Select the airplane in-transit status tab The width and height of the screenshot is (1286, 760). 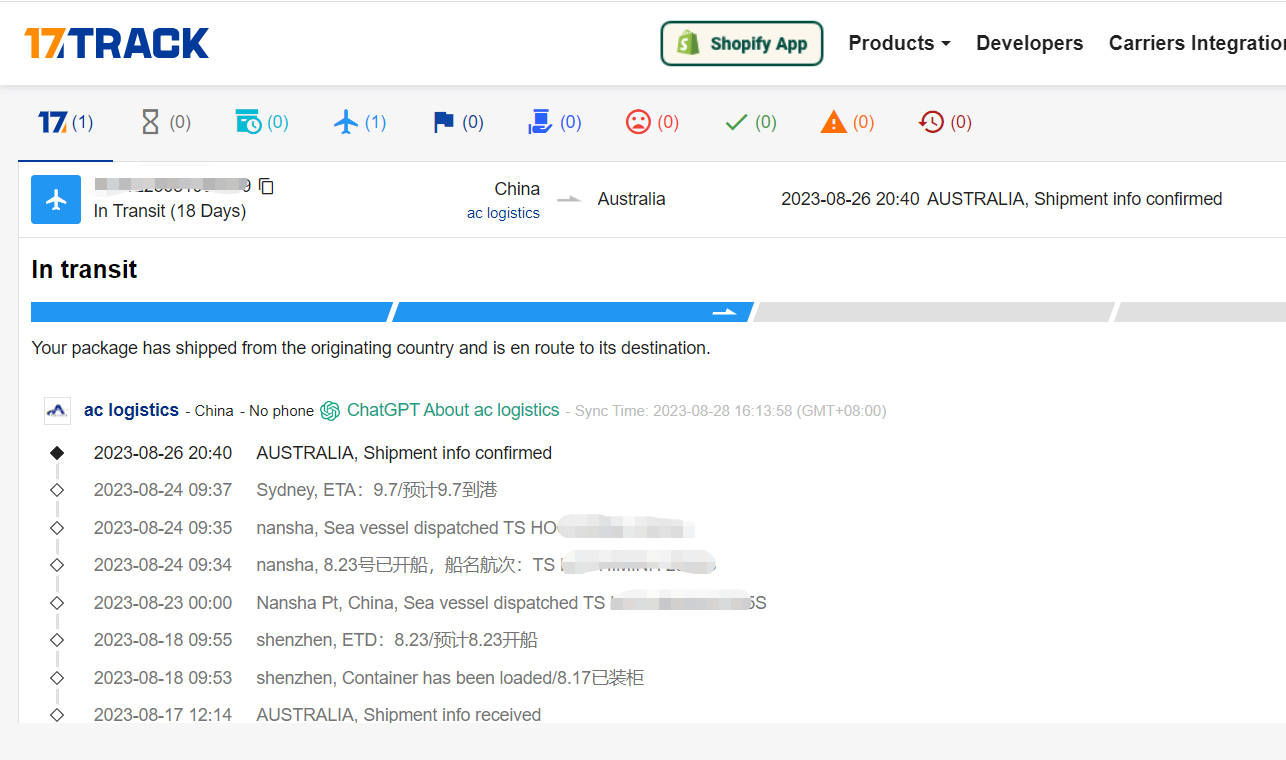click(360, 122)
